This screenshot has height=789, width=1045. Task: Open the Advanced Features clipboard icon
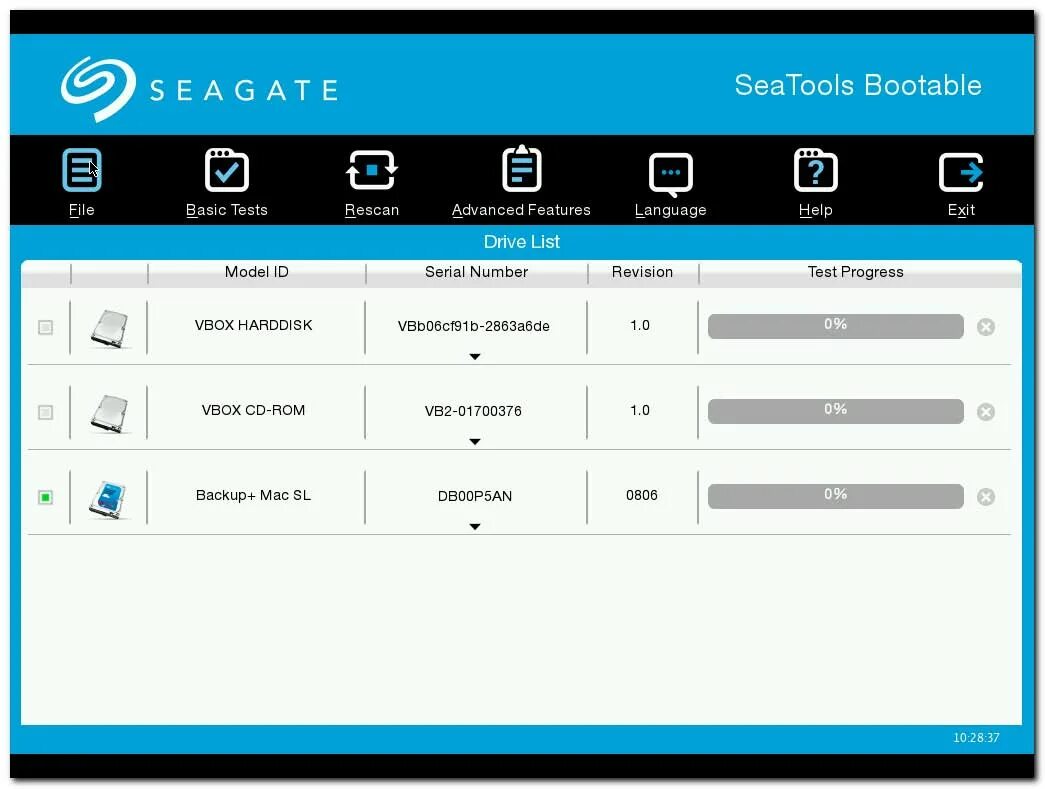pyautogui.click(x=521, y=169)
